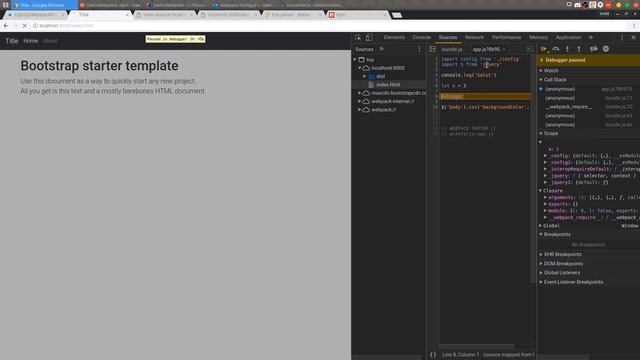Select index.html in the file tree

click(x=388, y=84)
